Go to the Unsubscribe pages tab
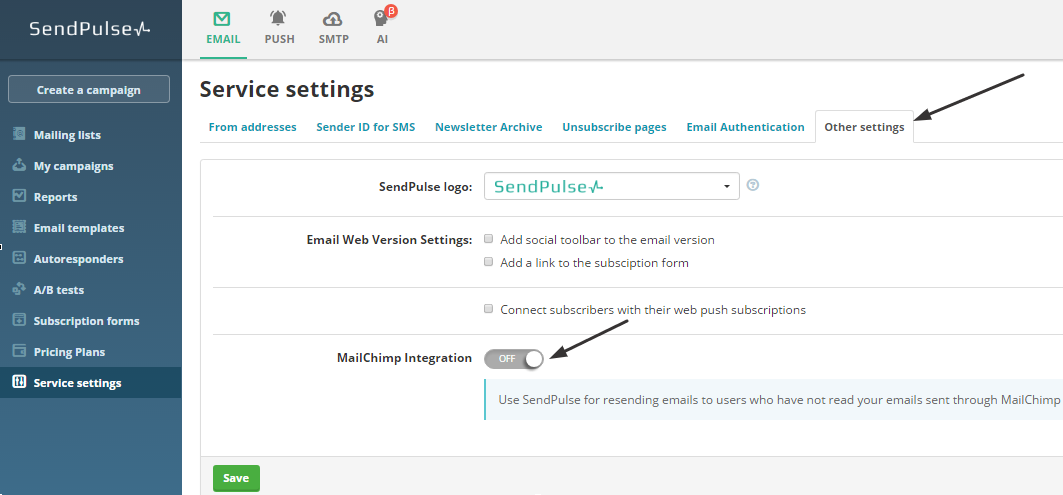This screenshot has width=1063, height=495. pyautogui.click(x=614, y=127)
